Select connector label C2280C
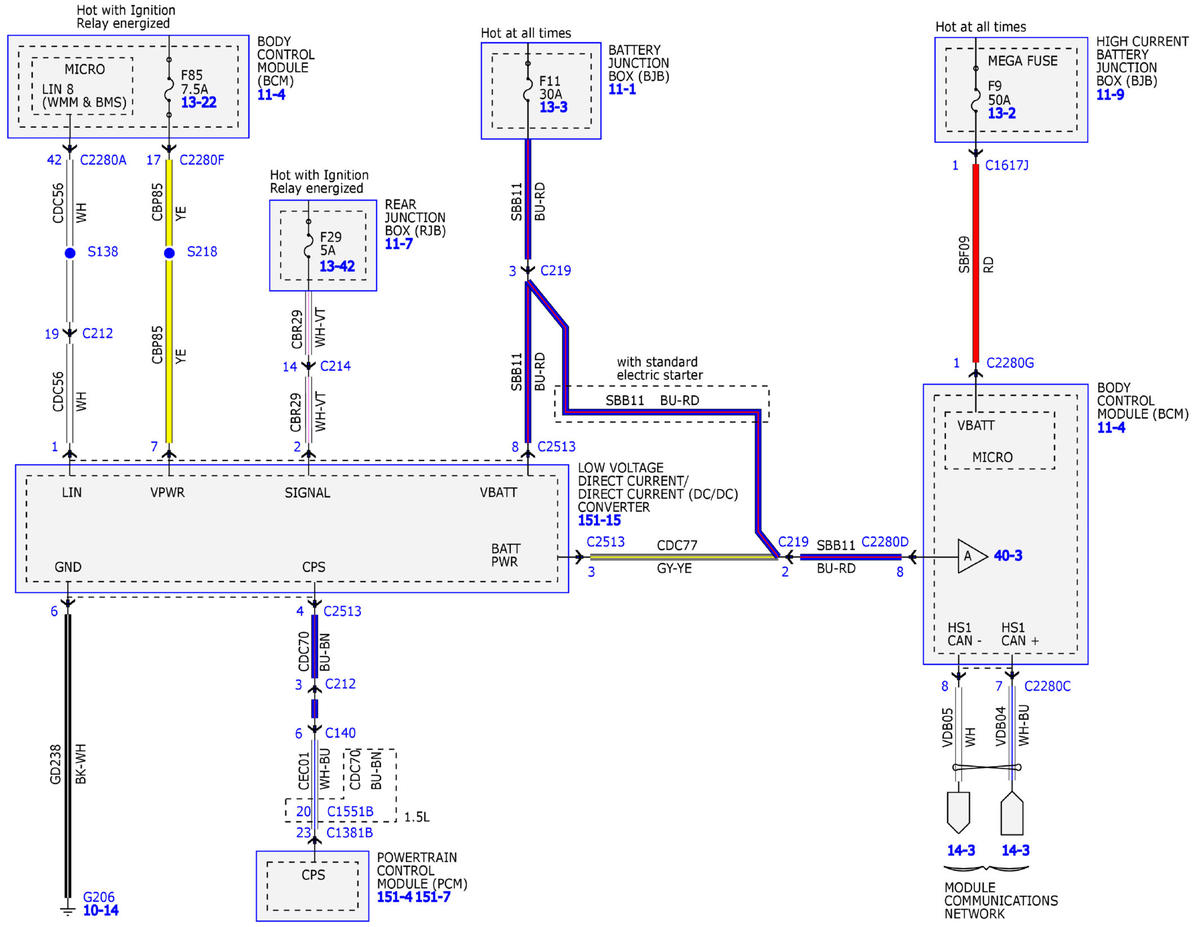Image resolution: width=1200 pixels, height=927 pixels. pyautogui.click(x=1046, y=685)
